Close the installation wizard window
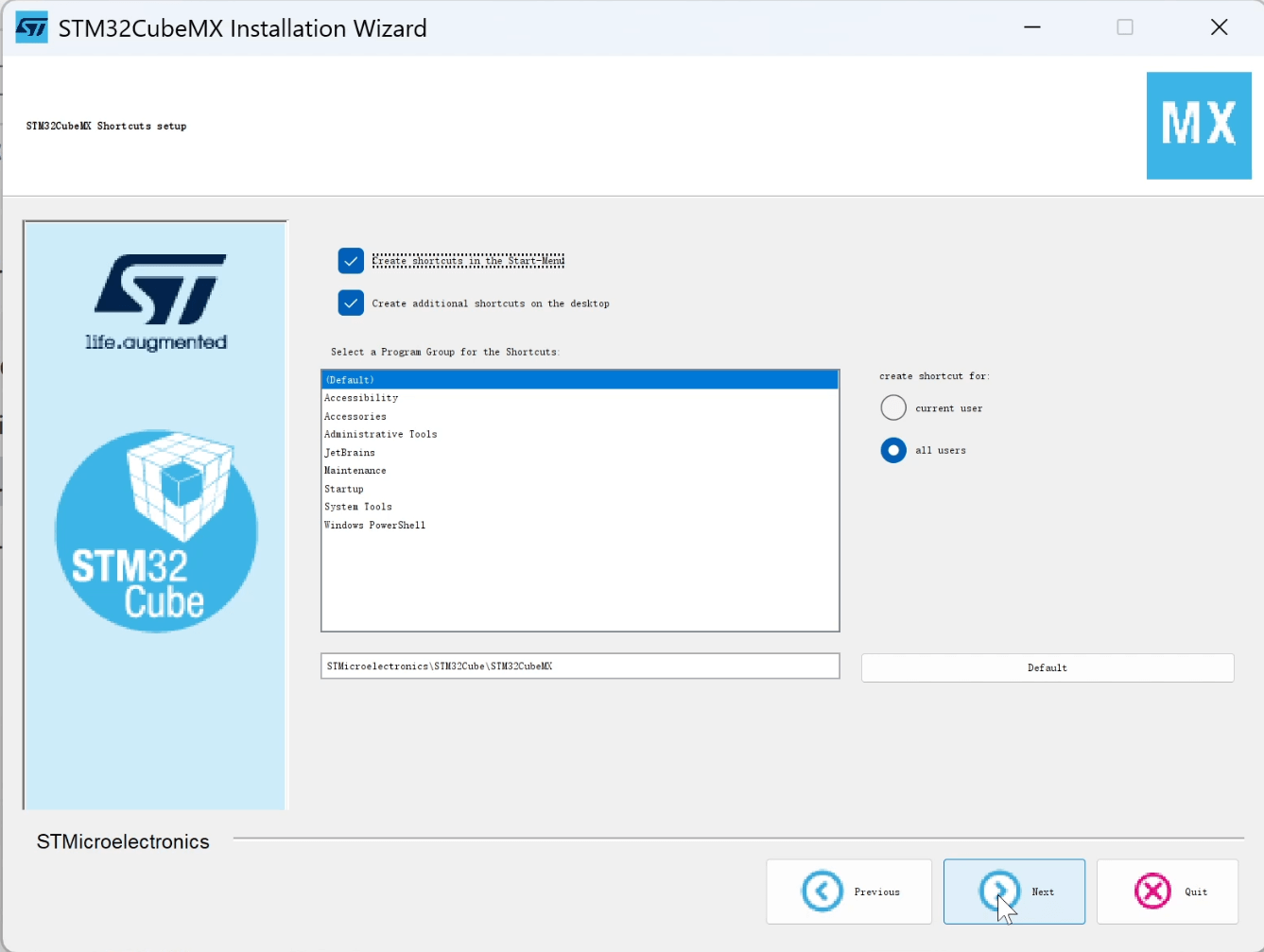The image size is (1264, 952). pyautogui.click(x=1219, y=27)
